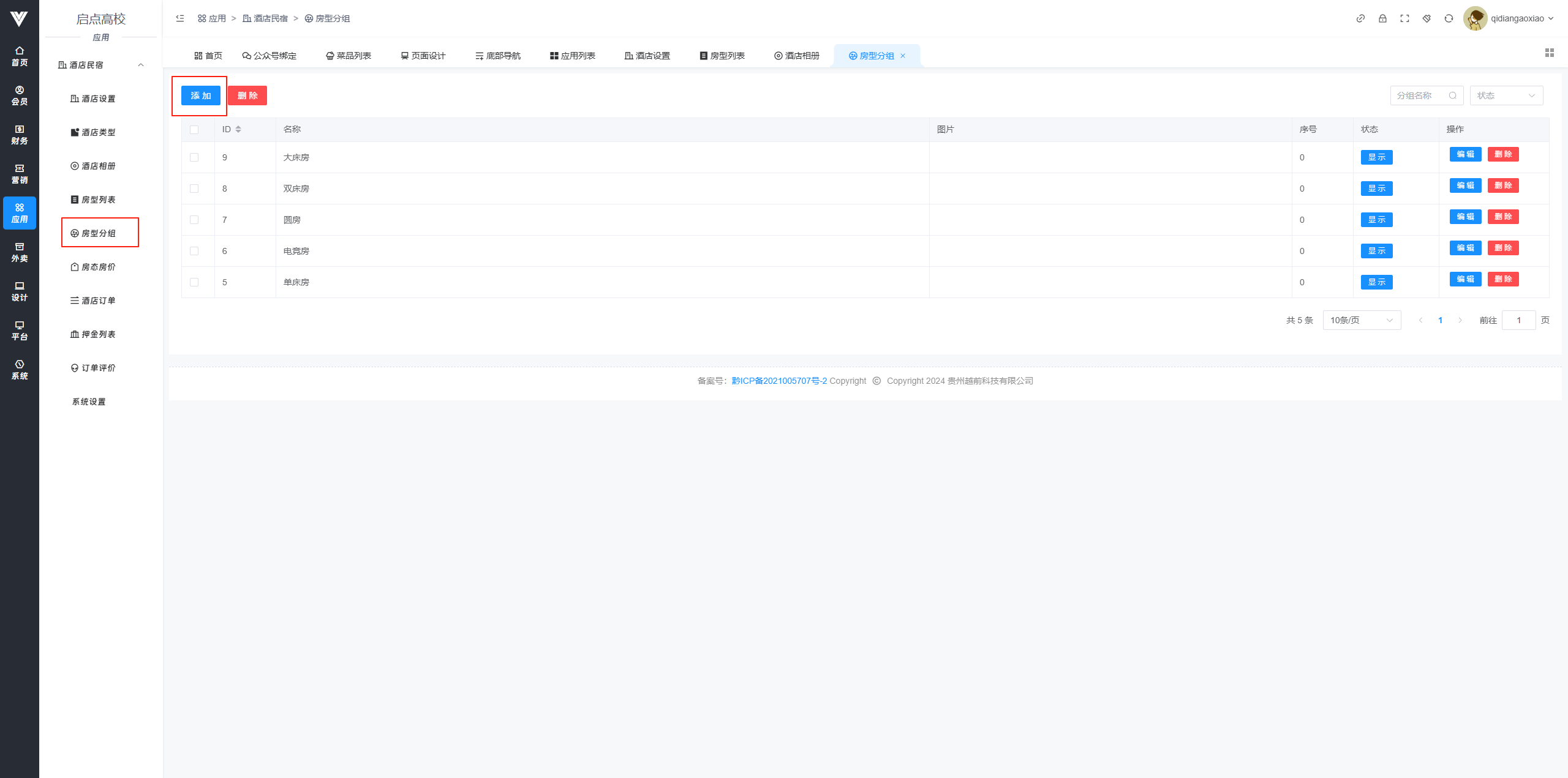1568x778 pixels.
Task: Toggle the fullscreen icon
Action: pyautogui.click(x=1404, y=18)
